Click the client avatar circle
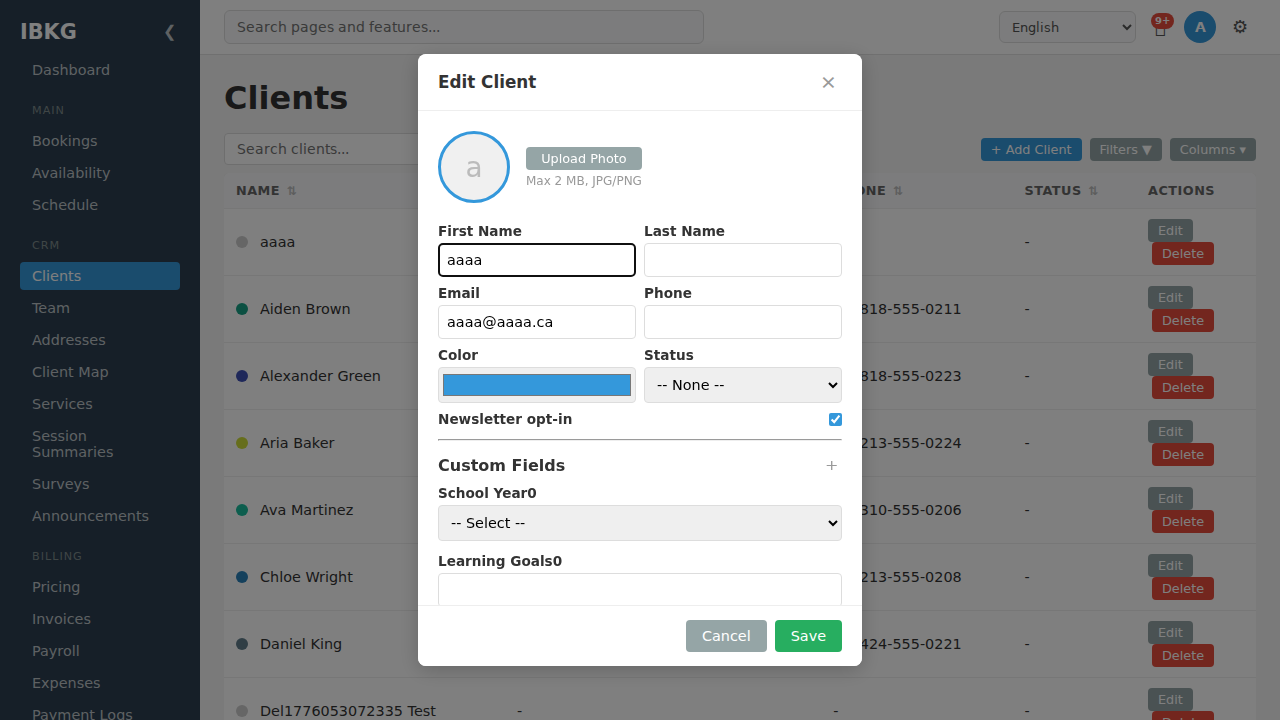The width and height of the screenshot is (1280, 720). (x=474, y=167)
